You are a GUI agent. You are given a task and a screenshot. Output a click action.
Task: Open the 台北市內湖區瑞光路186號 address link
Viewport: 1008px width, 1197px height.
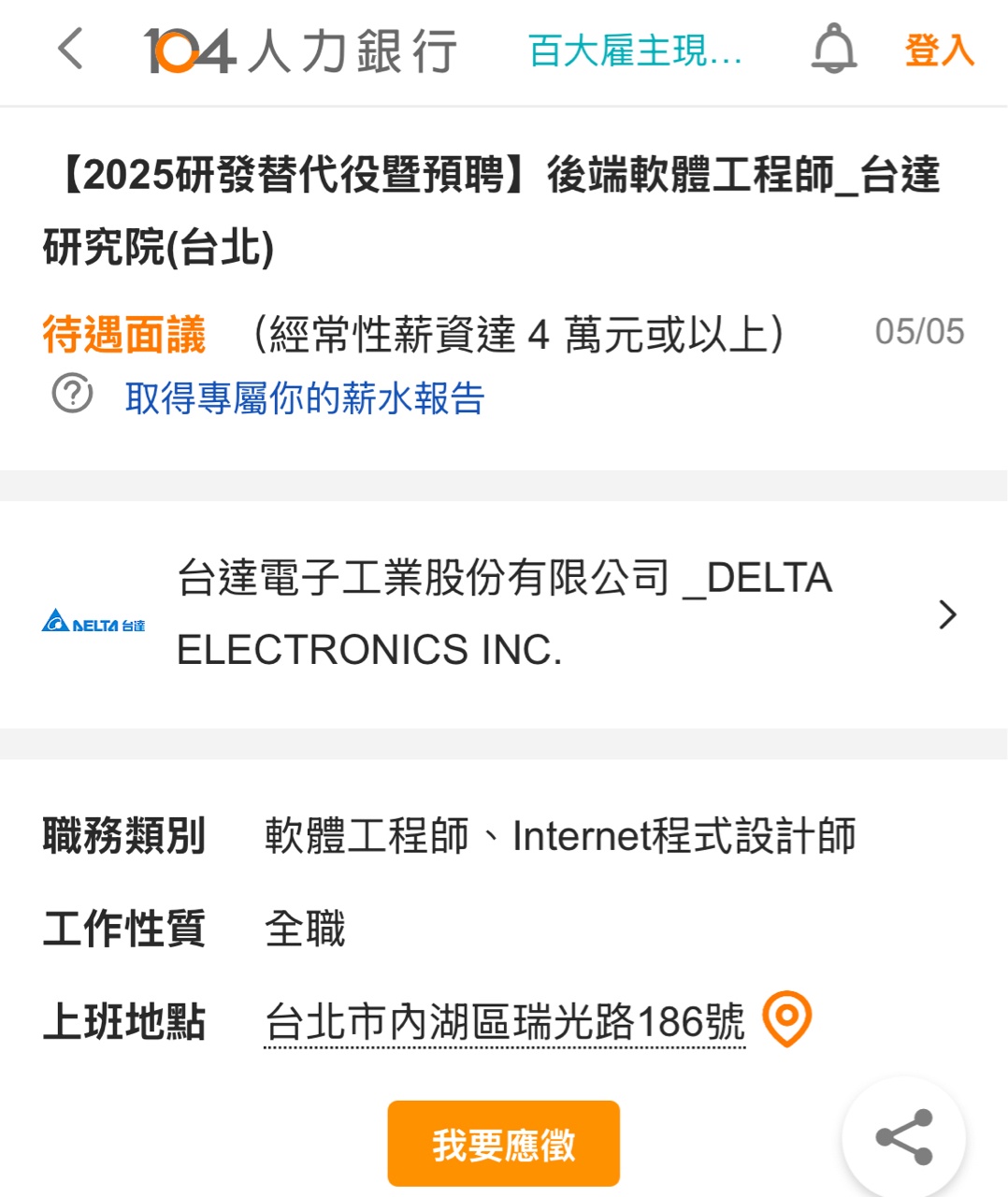(x=505, y=1021)
